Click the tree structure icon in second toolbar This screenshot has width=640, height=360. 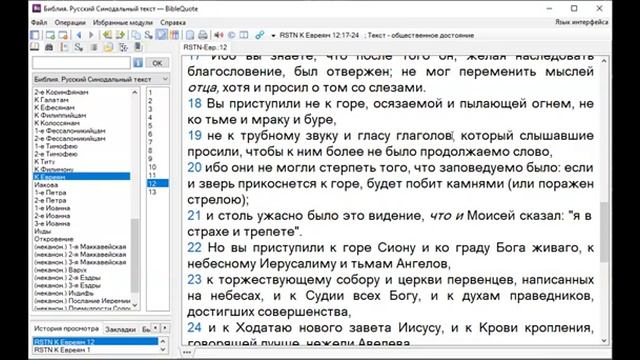pyautogui.click(x=123, y=47)
